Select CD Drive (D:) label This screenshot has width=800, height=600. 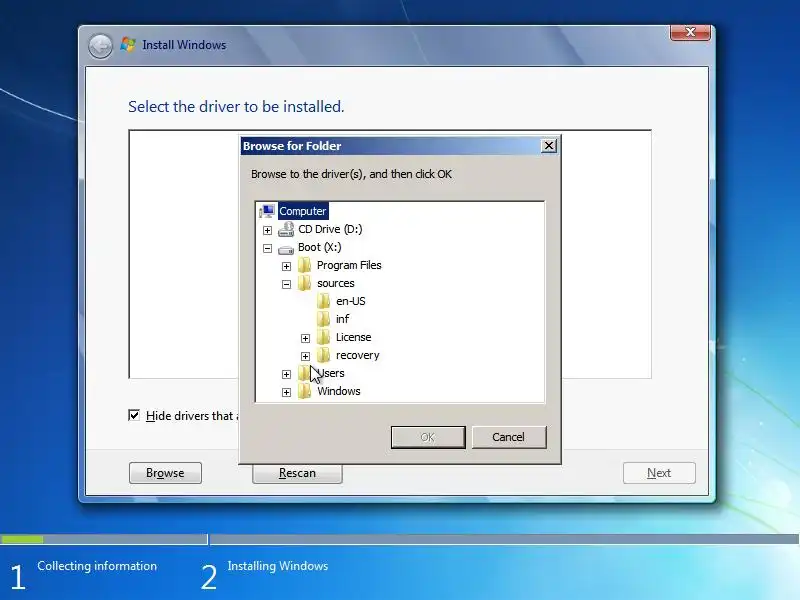330,229
